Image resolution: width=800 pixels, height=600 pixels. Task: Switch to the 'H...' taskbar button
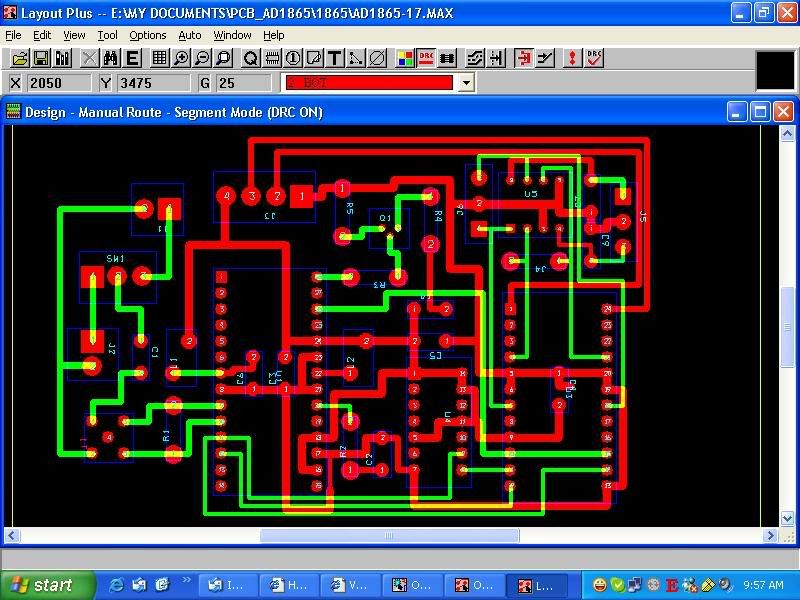coord(289,586)
